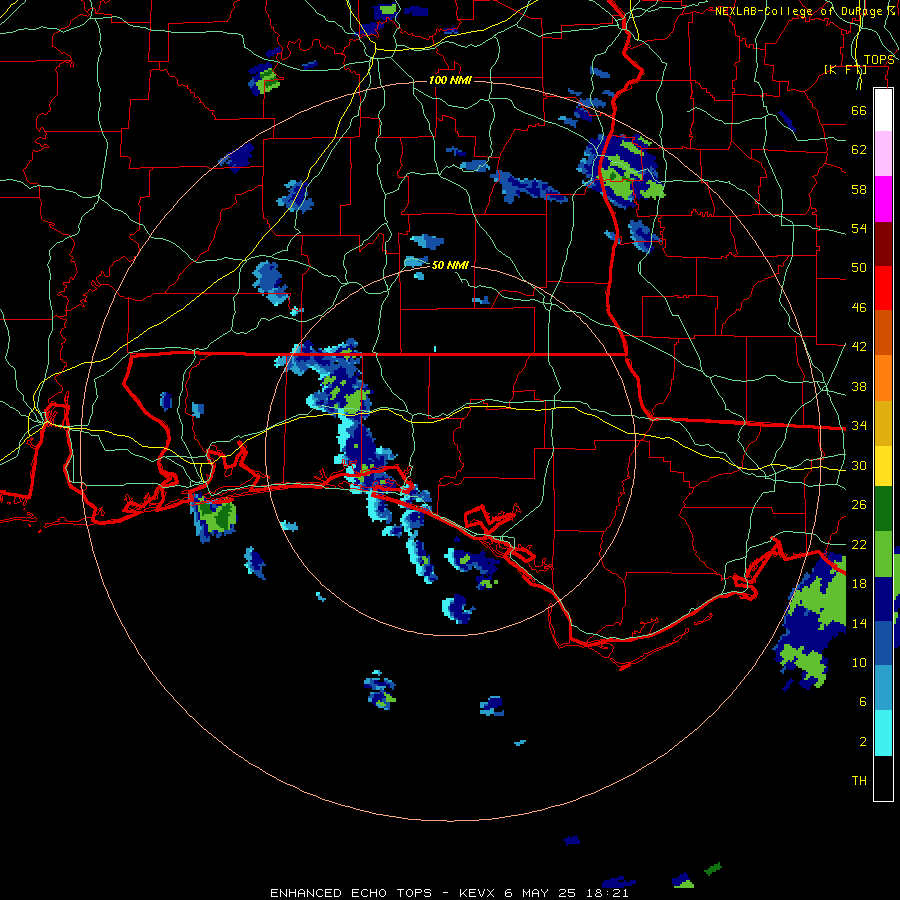The height and width of the screenshot is (900, 900).
Task: Click the 'NEXLAB-College of DuPage' header text
Action: (x=800, y=11)
